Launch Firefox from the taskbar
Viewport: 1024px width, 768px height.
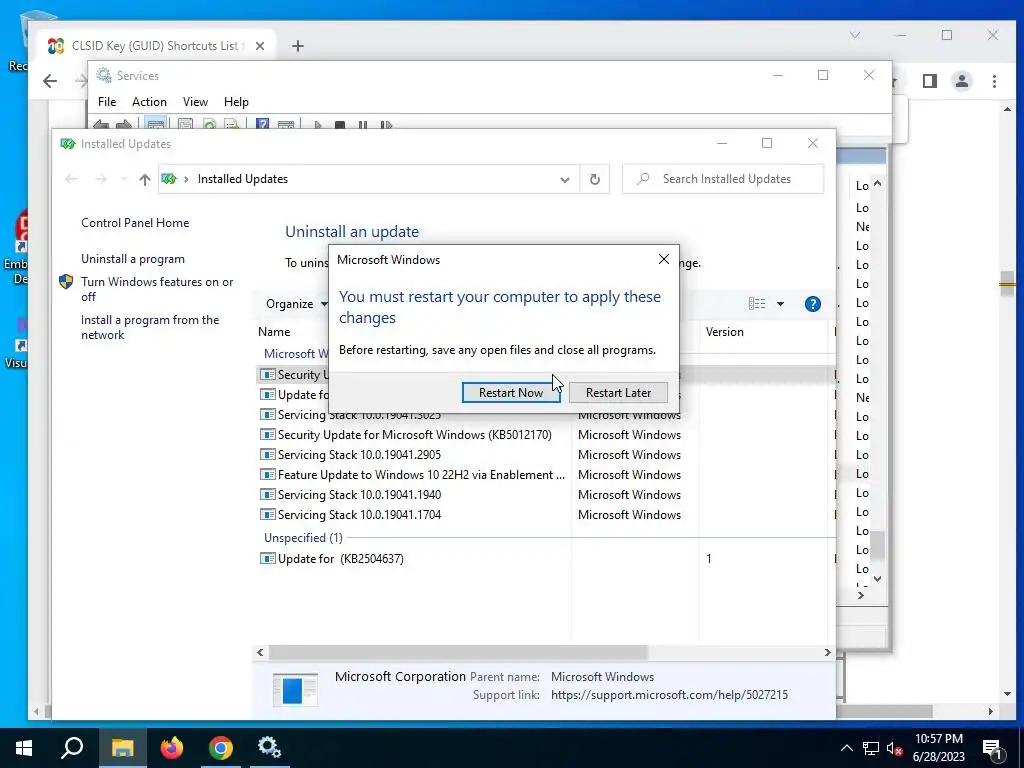(172, 748)
